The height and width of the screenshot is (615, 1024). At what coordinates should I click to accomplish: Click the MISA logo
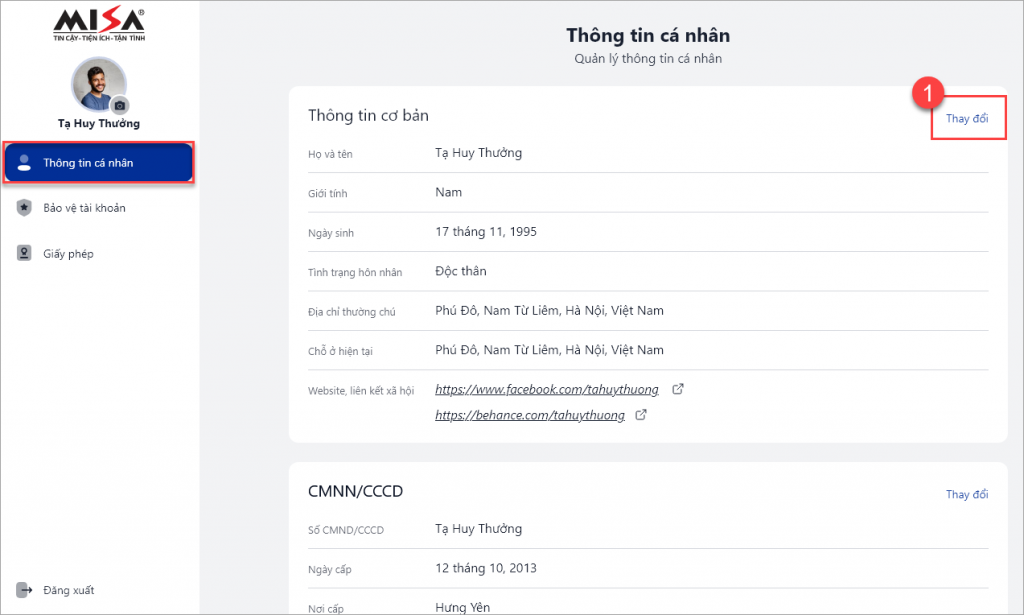99,25
